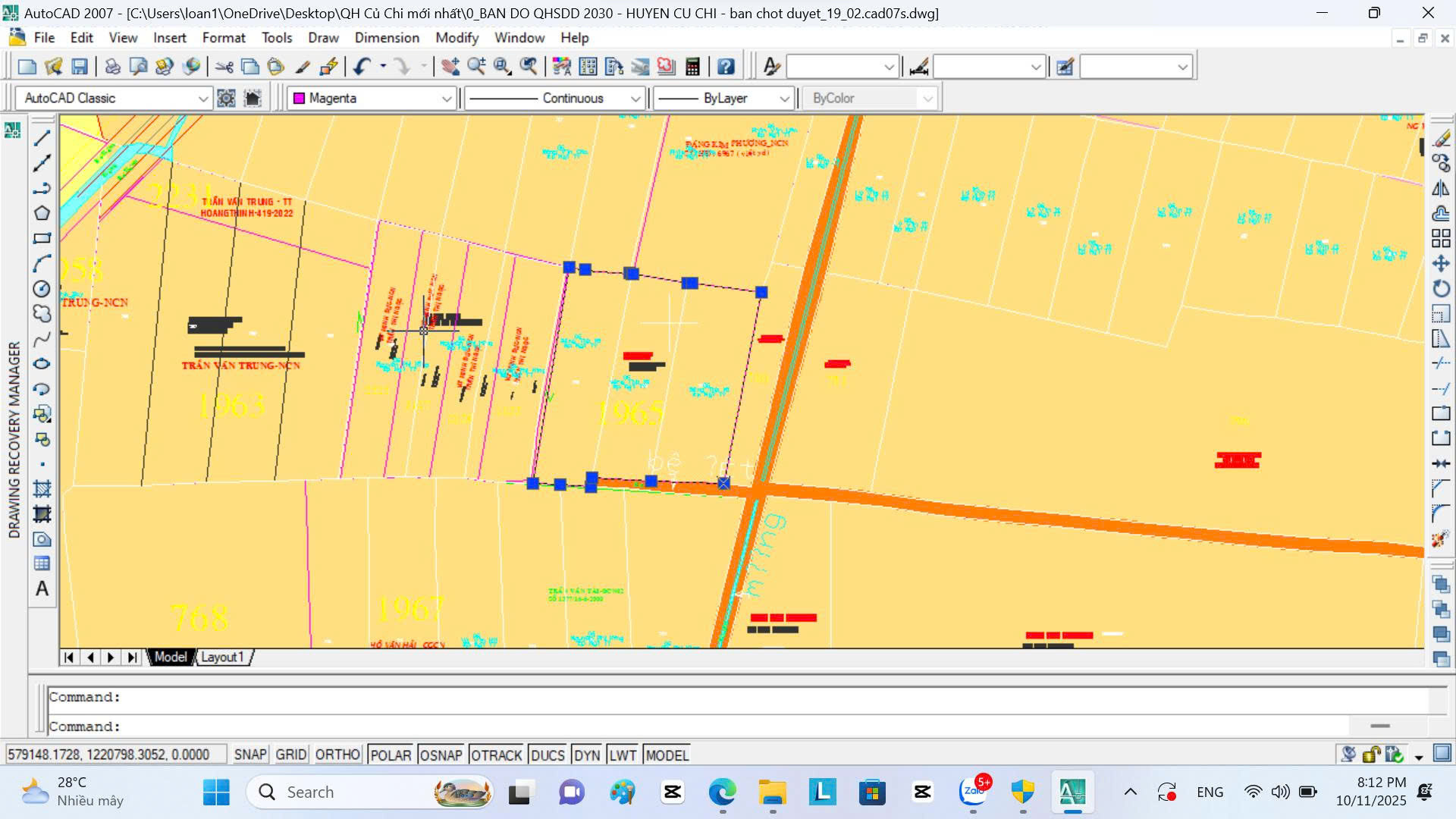
Task: Click the Save icon in toolbar
Action: click(x=80, y=67)
